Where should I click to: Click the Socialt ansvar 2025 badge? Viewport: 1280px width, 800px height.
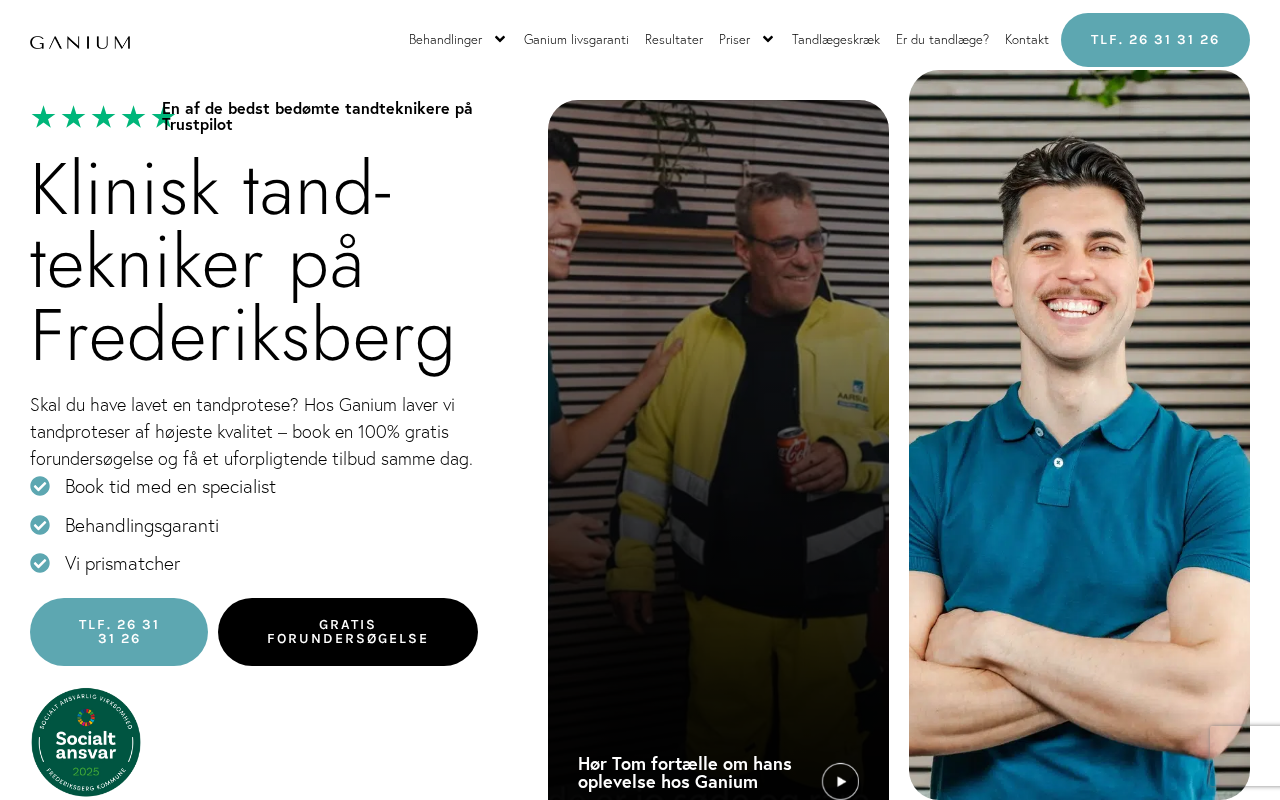click(x=86, y=742)
